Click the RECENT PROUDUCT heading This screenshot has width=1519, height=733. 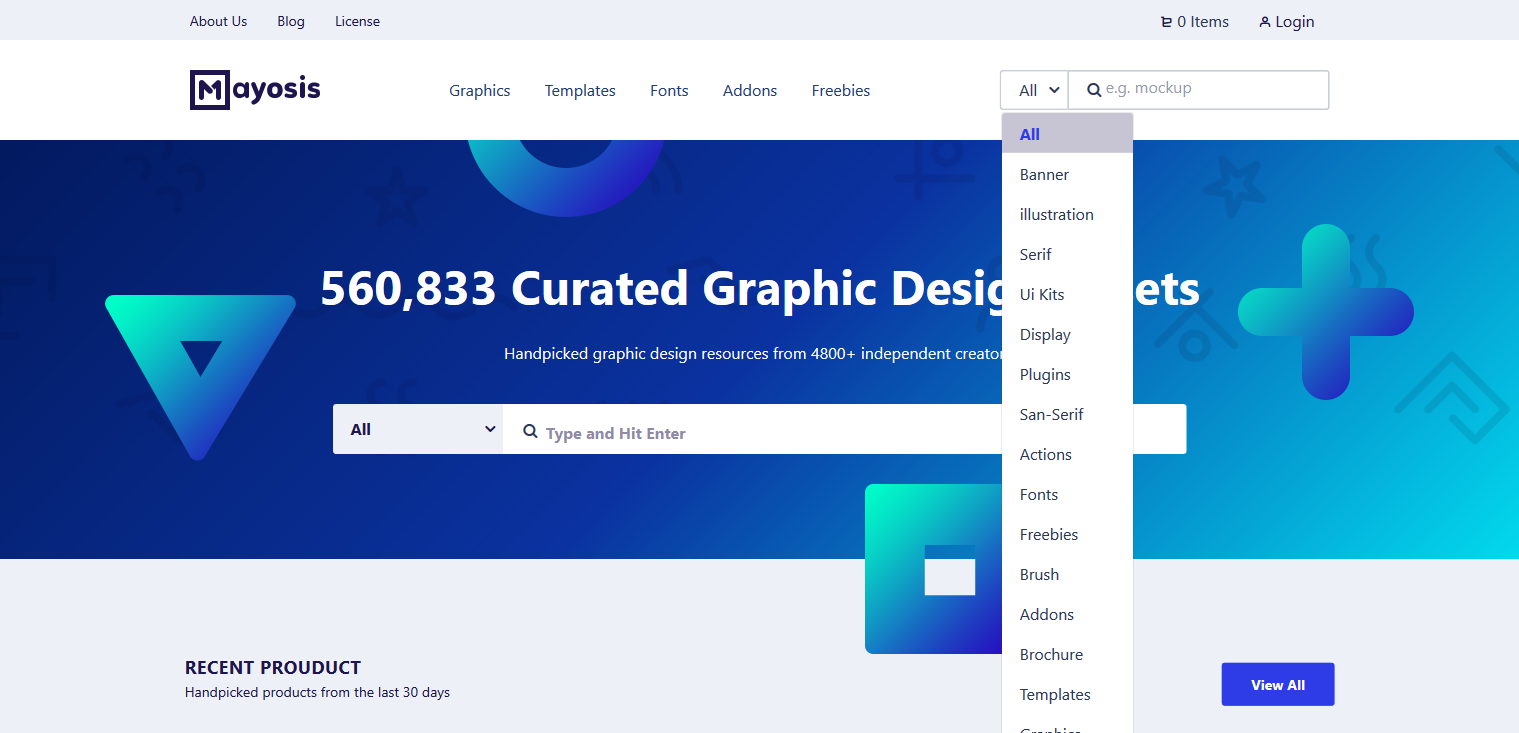(273, 667)
